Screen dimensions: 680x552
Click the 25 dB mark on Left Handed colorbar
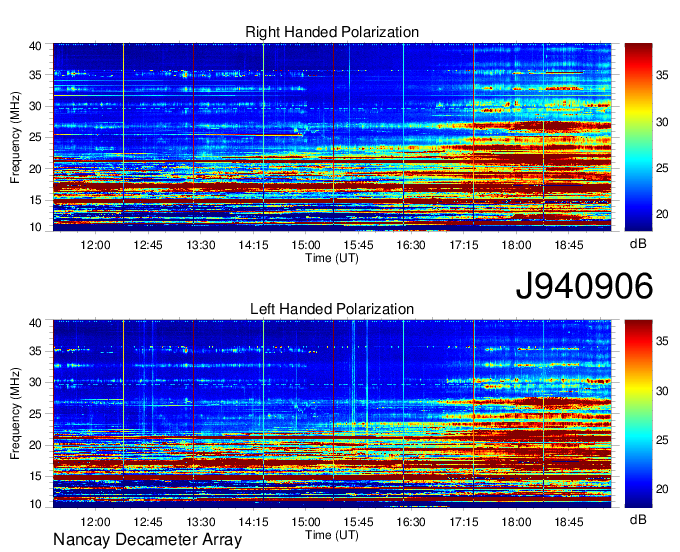click(x=662, y=440)
